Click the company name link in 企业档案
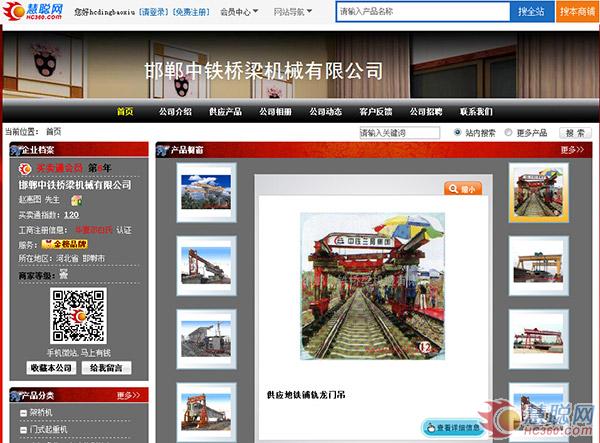Image resolution: width=600 pixels, height=443 pixels. coord(75,185)
